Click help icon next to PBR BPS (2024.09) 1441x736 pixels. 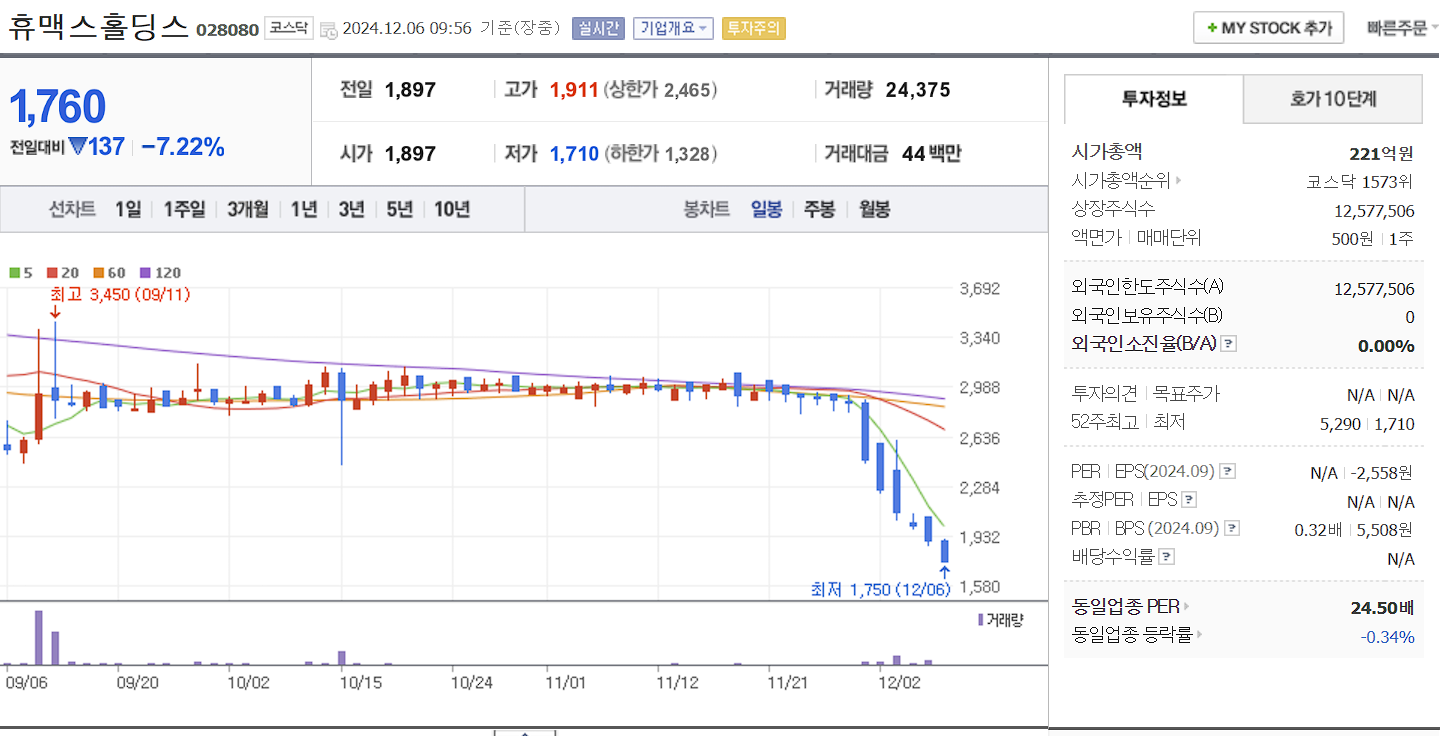point(1232,527)
